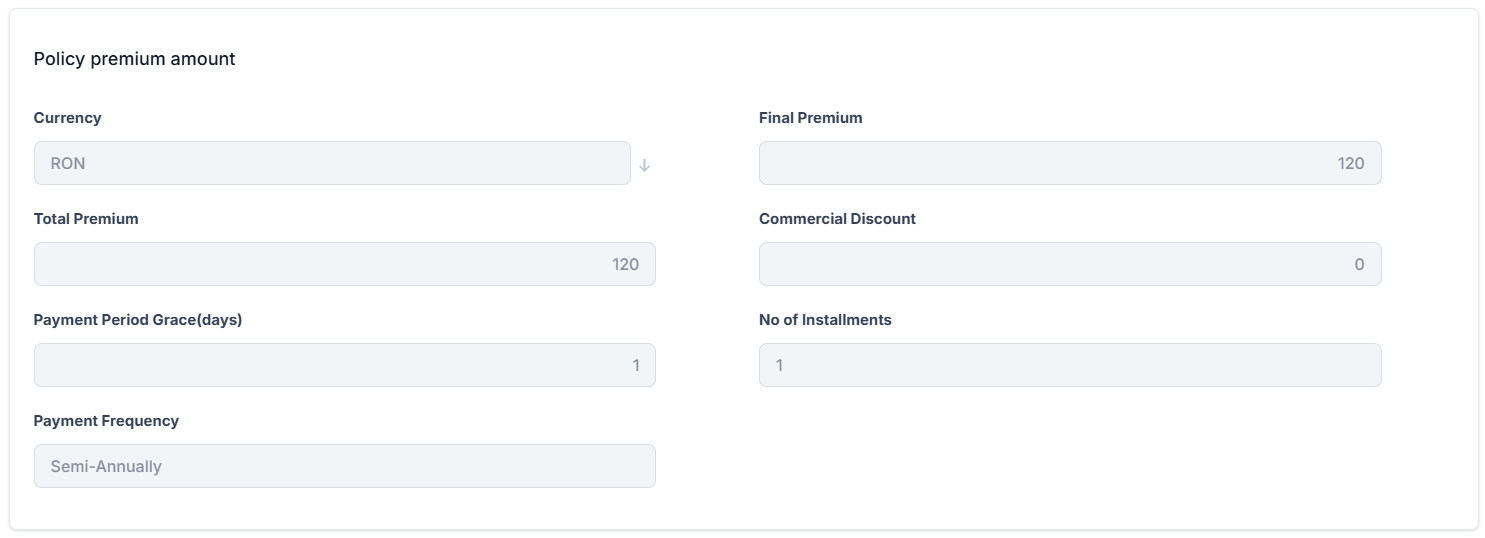Click the 0 value in Commercial Discount
1485x538 pixels.
click(1359, 264)
